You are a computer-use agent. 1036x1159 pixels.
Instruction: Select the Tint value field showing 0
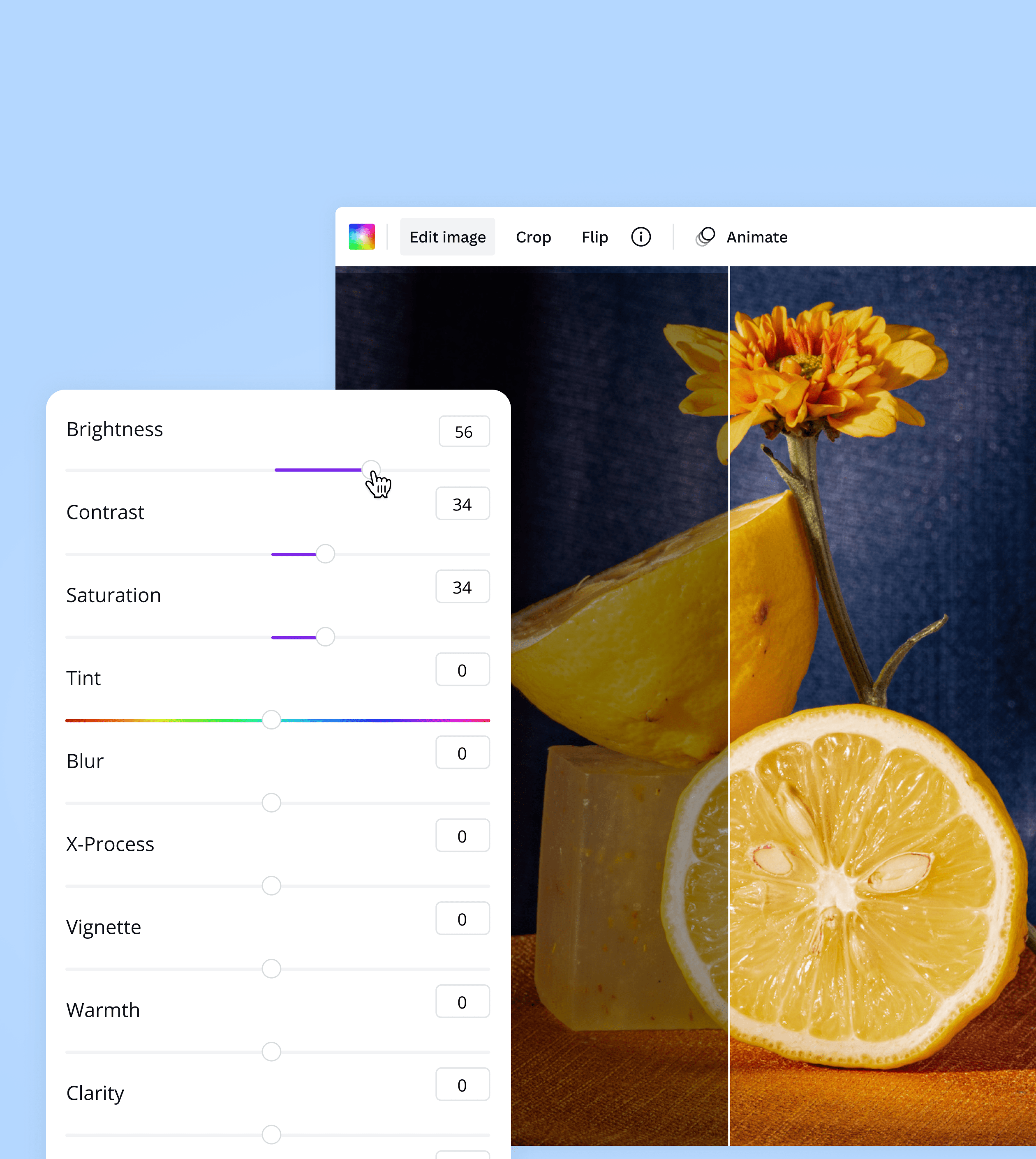pyautogui.click(x=462, y=670)
